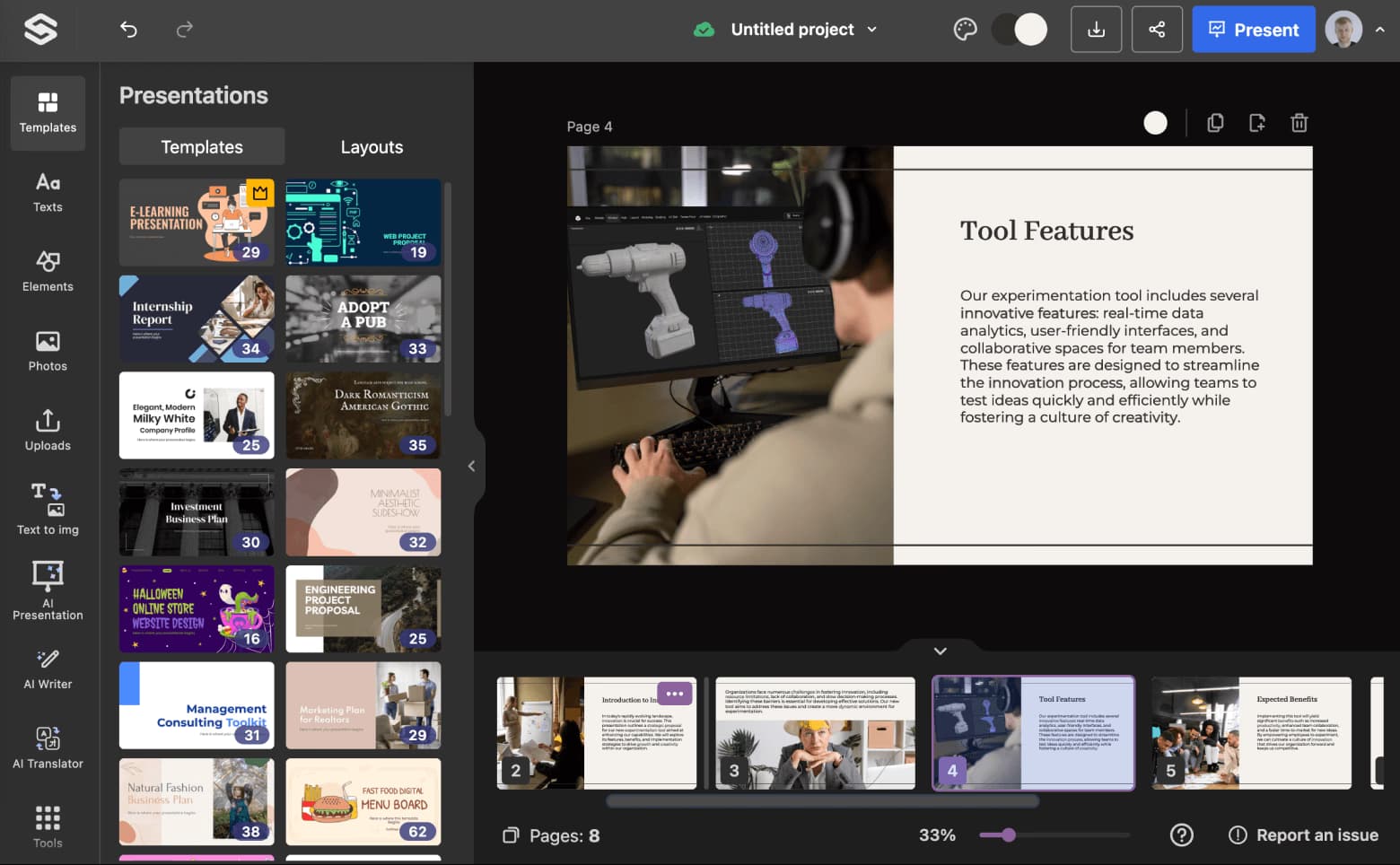Collapse the templates side panel arrow

tap(472, 466)
